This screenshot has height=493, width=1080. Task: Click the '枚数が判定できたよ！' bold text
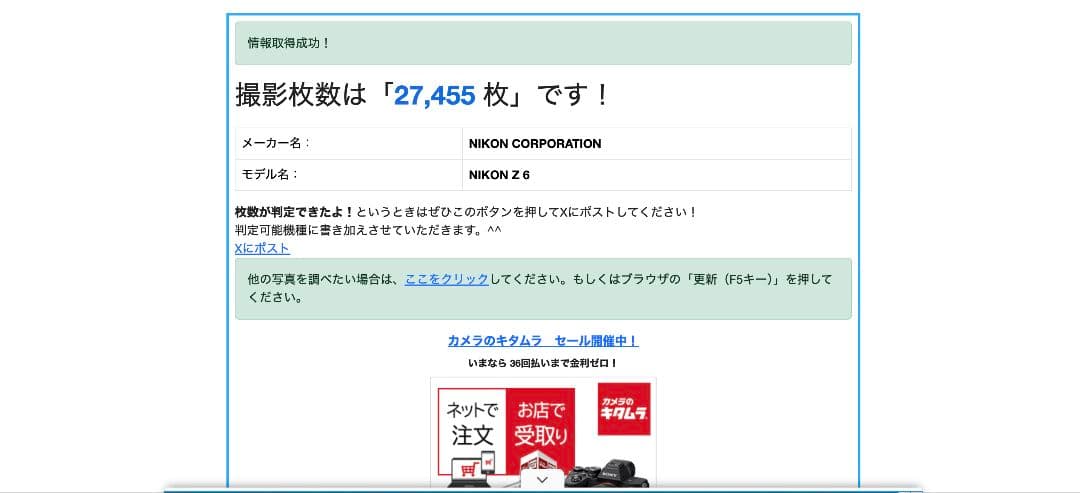click(295, 212)
